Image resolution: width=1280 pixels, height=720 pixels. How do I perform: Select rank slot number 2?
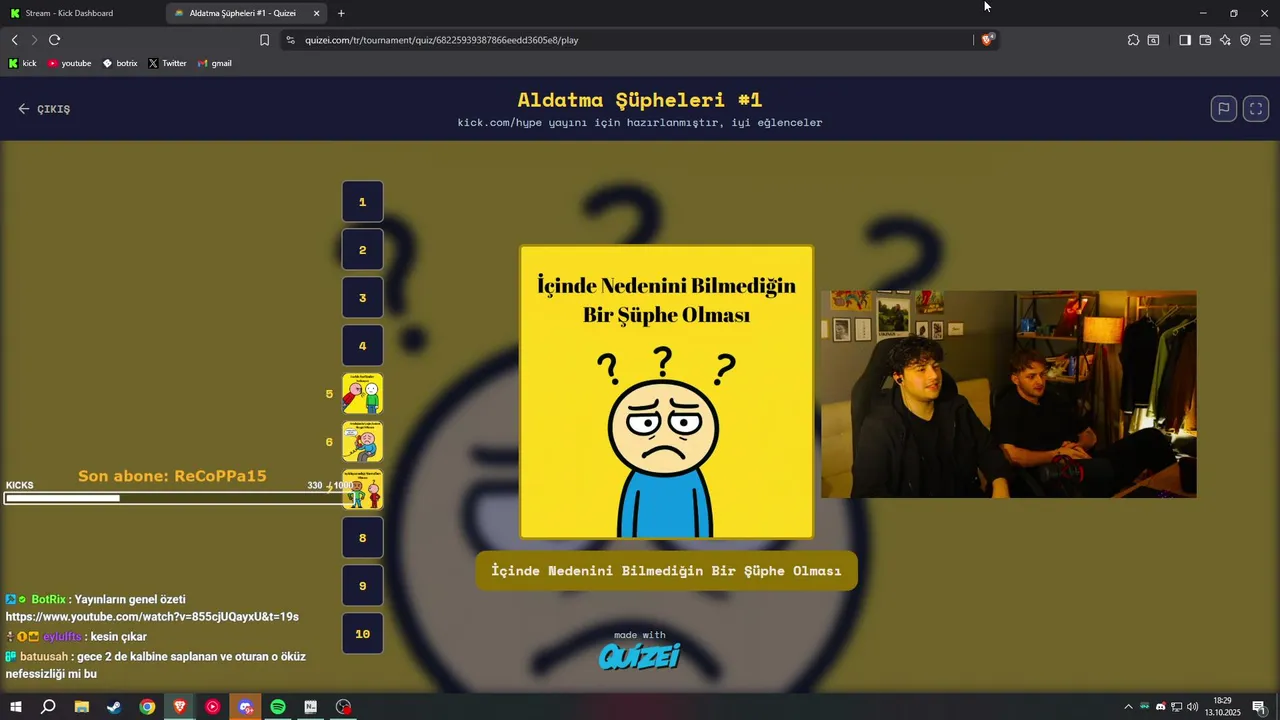point(363,250)
